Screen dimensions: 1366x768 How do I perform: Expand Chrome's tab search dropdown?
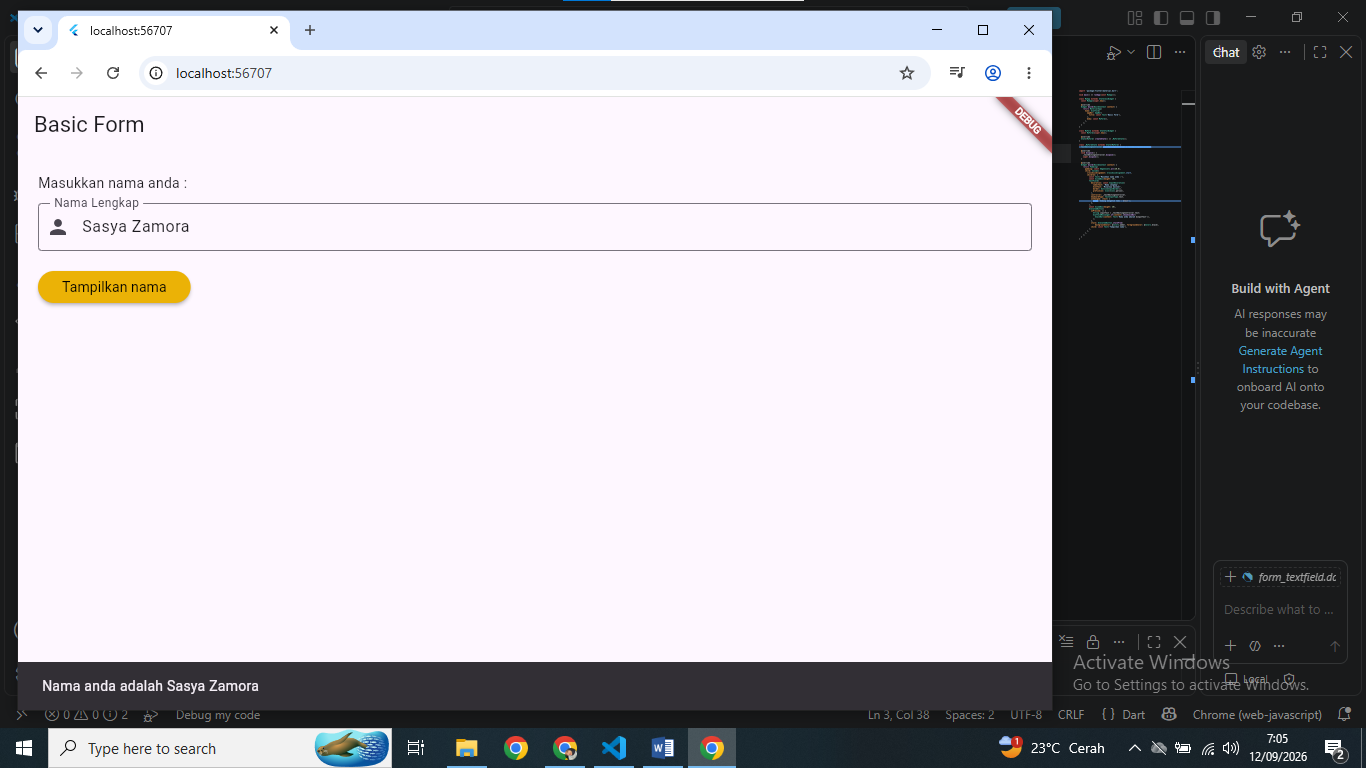[x=37, y=30]
